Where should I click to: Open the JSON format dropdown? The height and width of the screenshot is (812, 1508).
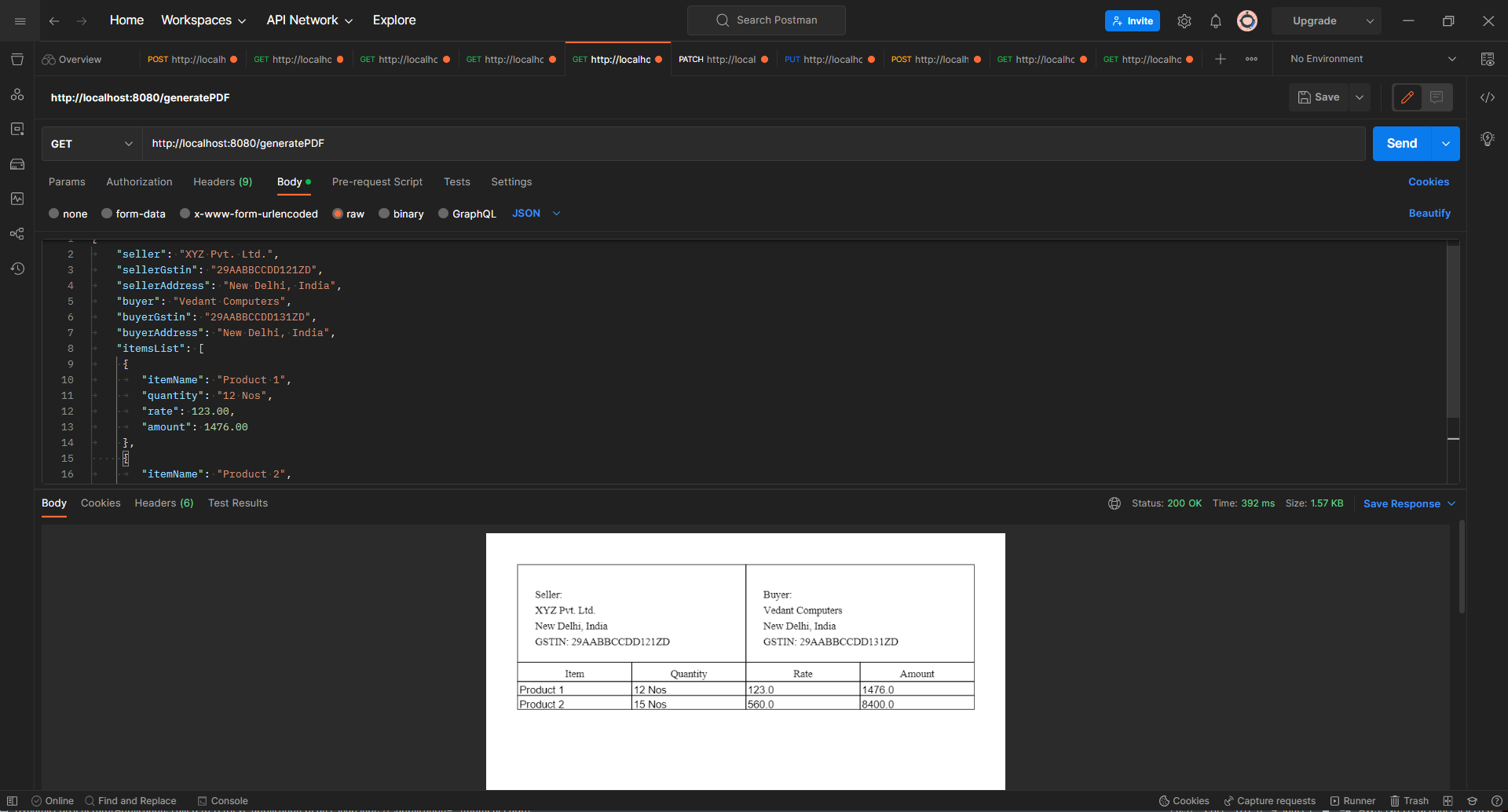[536, 213]
